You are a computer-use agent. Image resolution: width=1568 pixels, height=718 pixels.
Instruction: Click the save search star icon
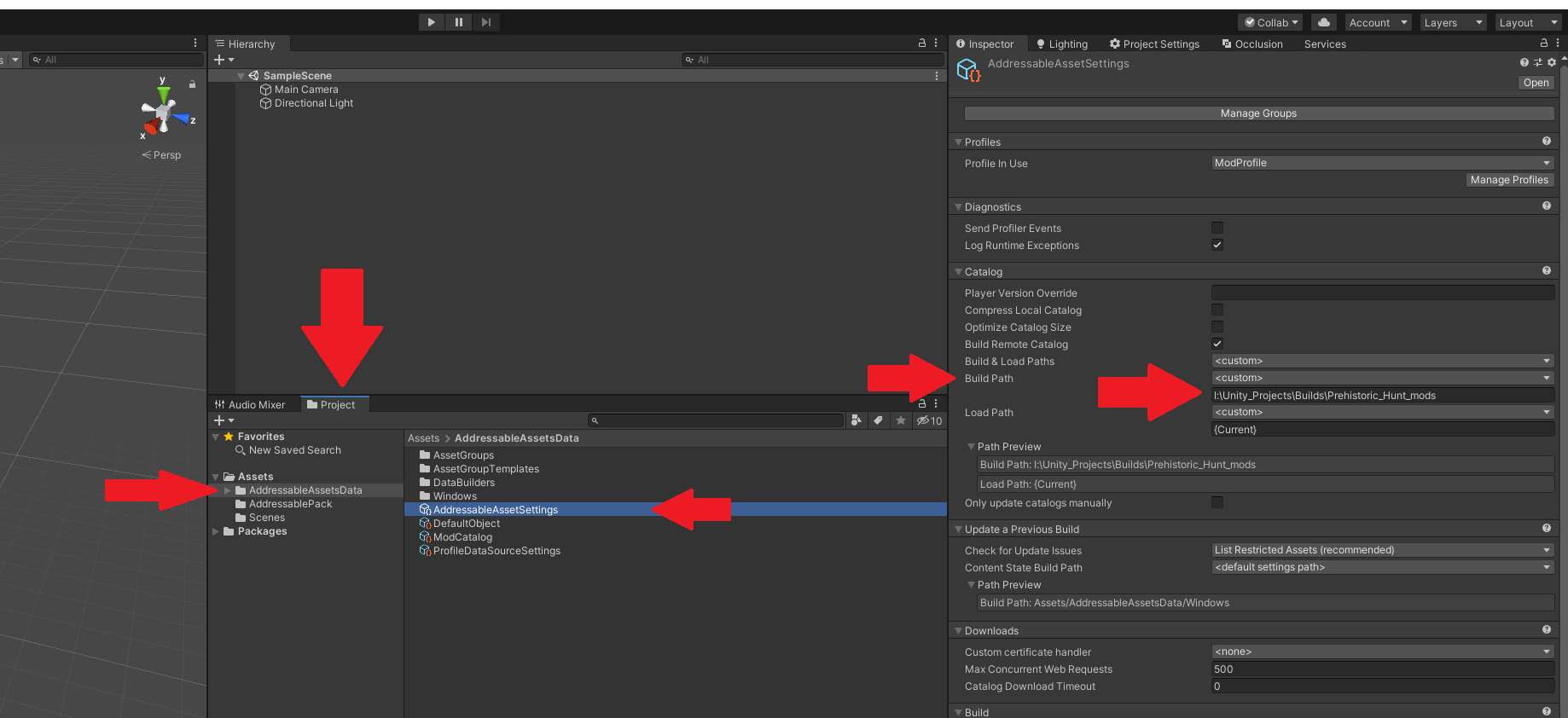[x=900, y=420]
